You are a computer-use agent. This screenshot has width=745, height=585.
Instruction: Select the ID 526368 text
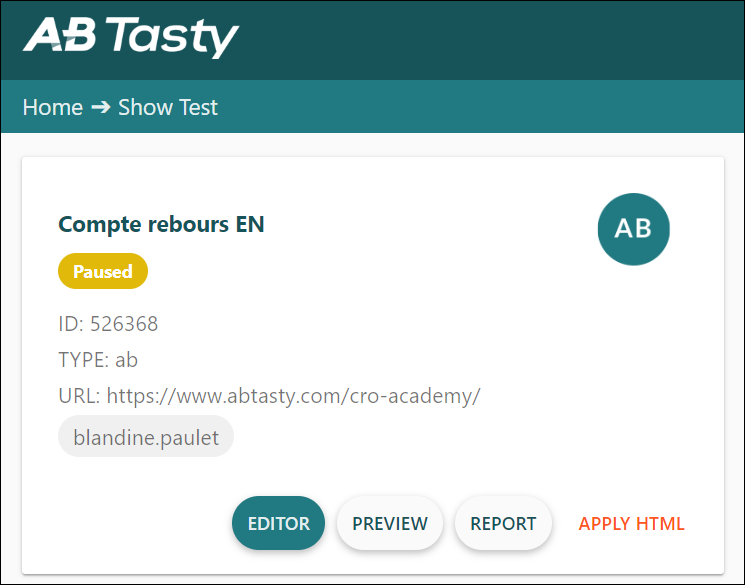tap(108, 324)
